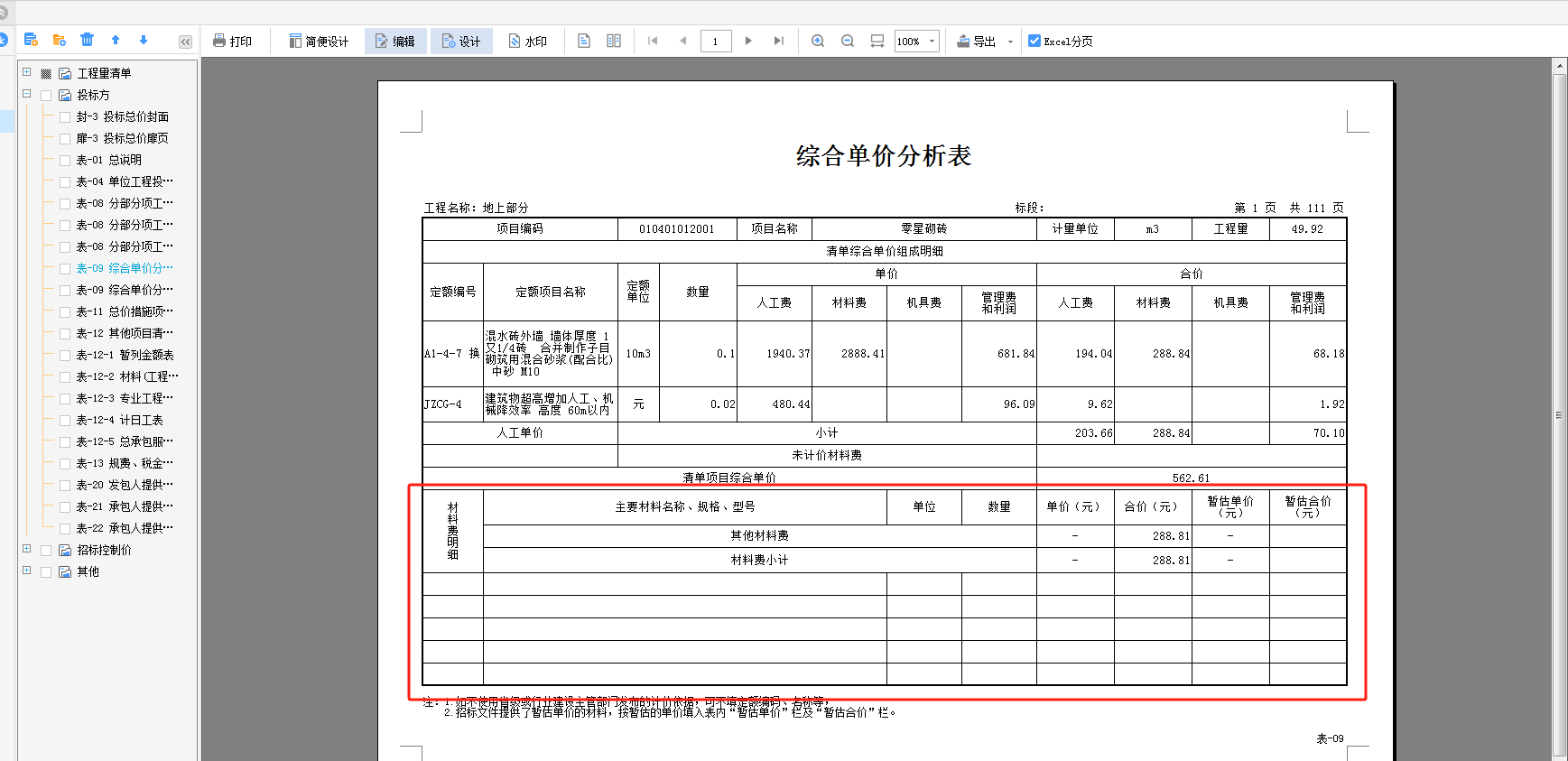Select 表-01 总说明 report

pyautogui.click(x=108, y=160)
